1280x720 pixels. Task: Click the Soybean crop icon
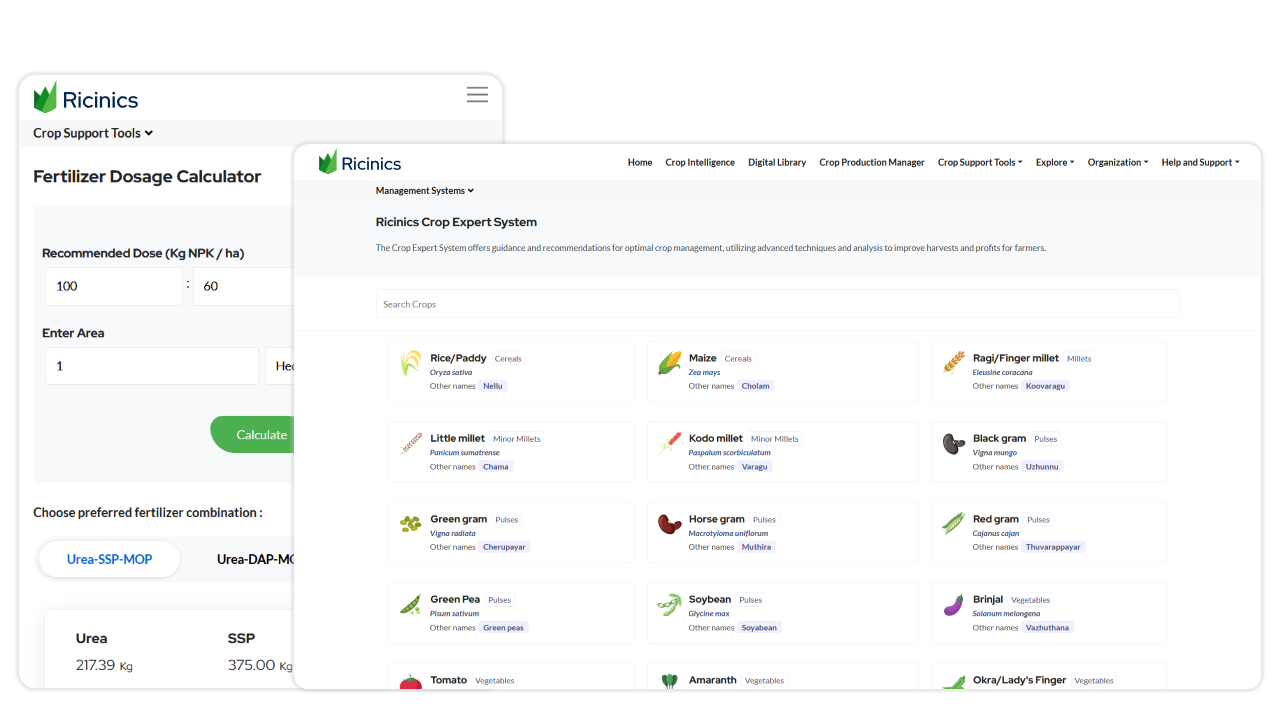coord(669,605)
